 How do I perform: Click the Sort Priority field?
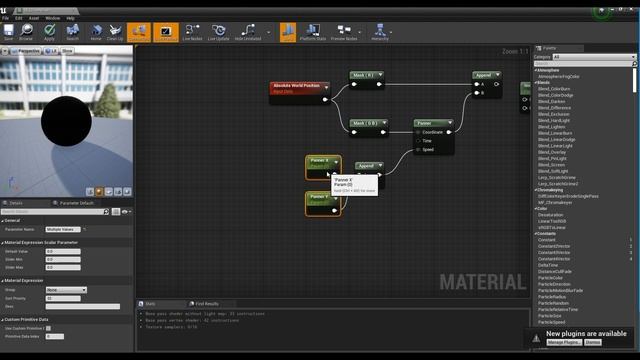tap(63, 298)
